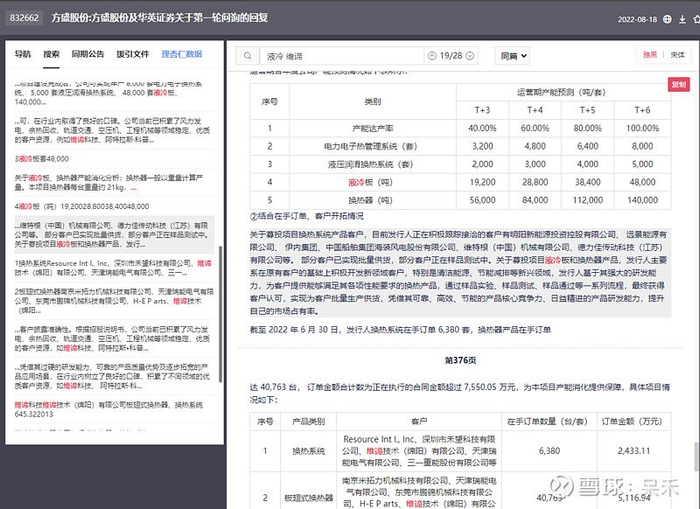Click the left results panel scrollbar
This screenshot has width=700, height=509.
click(221, 313)
